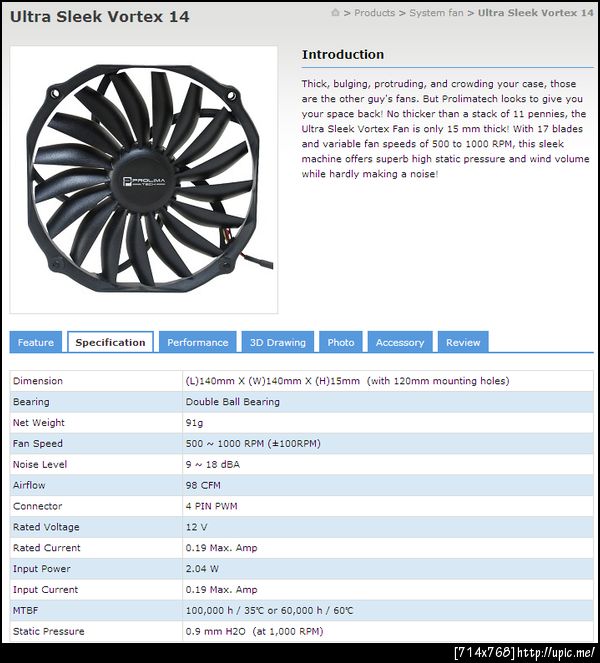Click the Rated Voltage label

[46, 527]
